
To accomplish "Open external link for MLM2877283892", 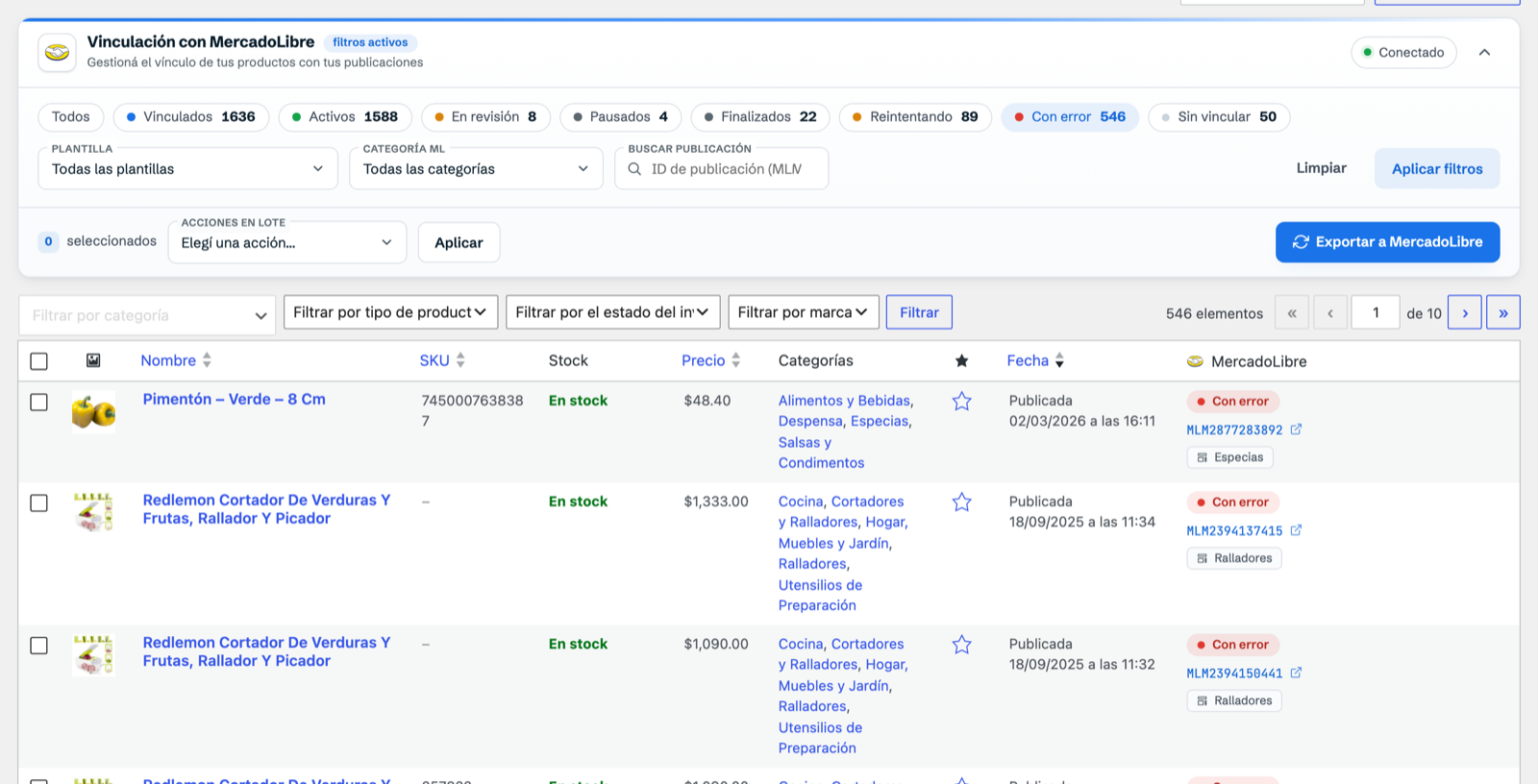I will pos(1296,429).
